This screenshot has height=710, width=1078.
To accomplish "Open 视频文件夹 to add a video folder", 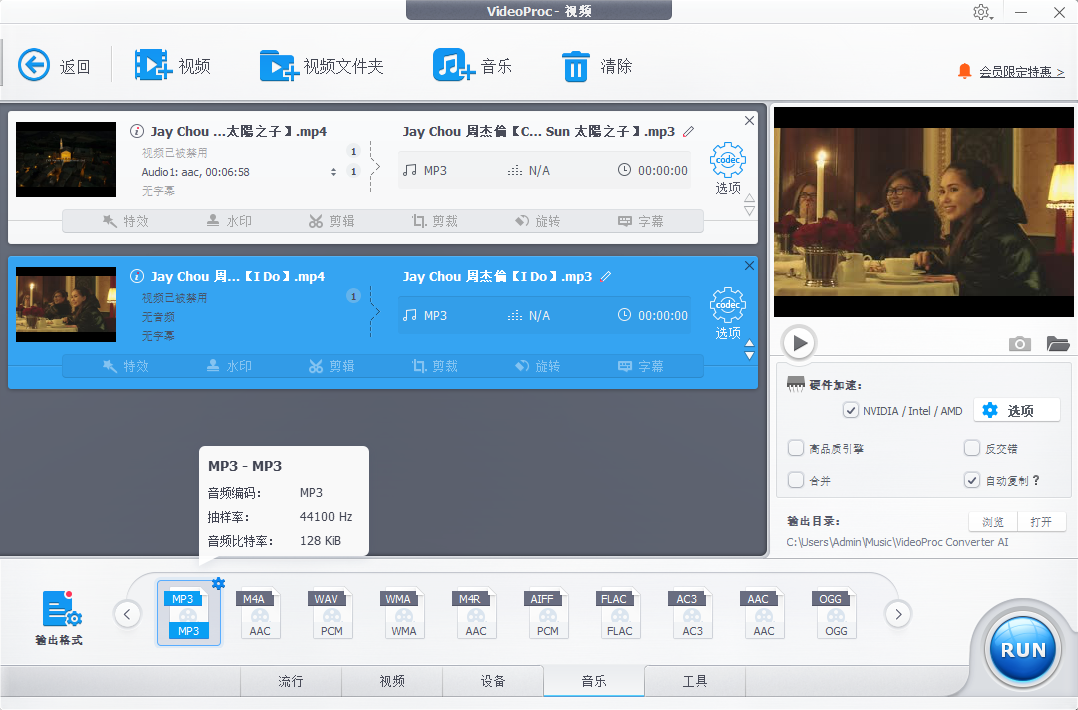I will coord(321,66).
